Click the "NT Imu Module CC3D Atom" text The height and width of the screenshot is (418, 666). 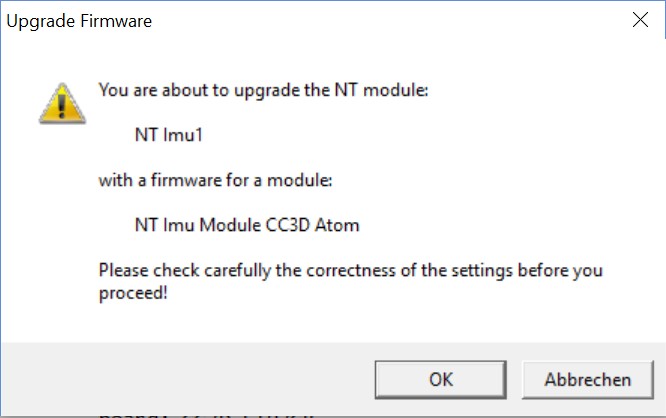(246, 225)
